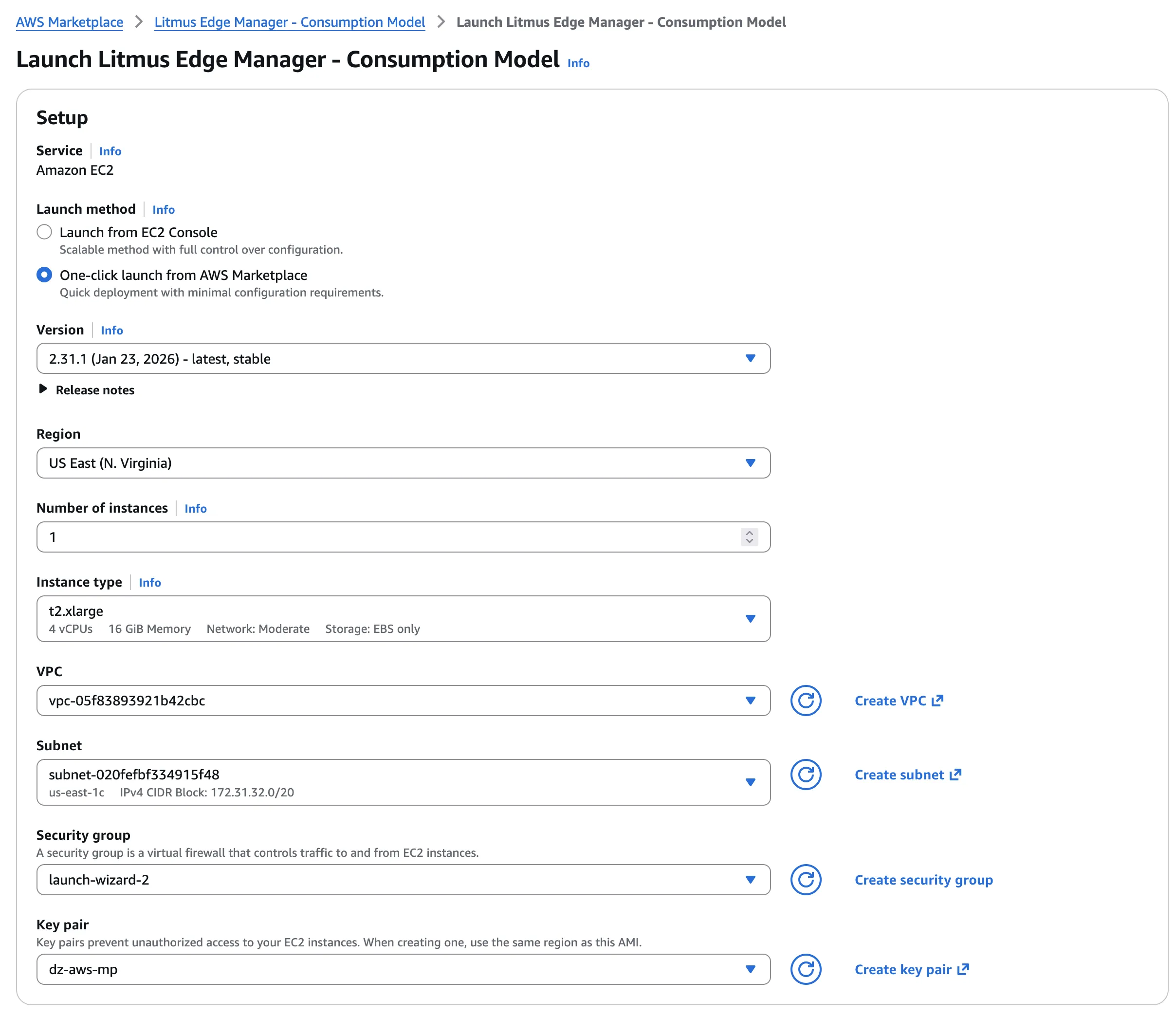Open Info link beside Version
The height and width of the screenshot is (1016, 1176).
pyautogui.click(x=112, y=331)
